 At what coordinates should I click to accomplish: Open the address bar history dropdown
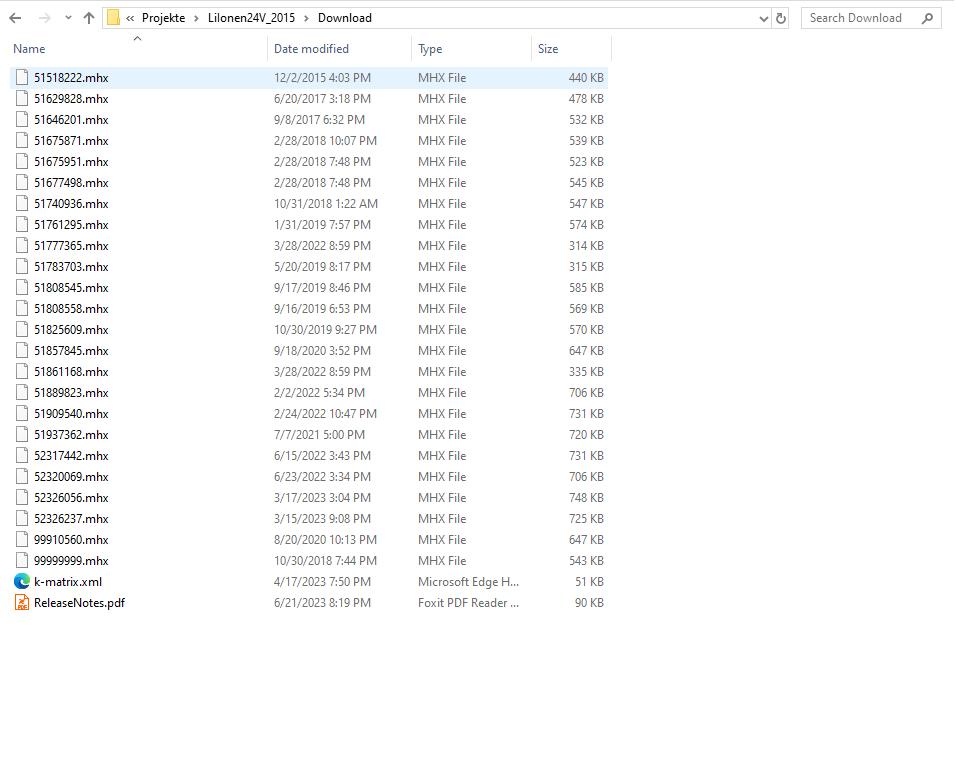tap(764, 19)
